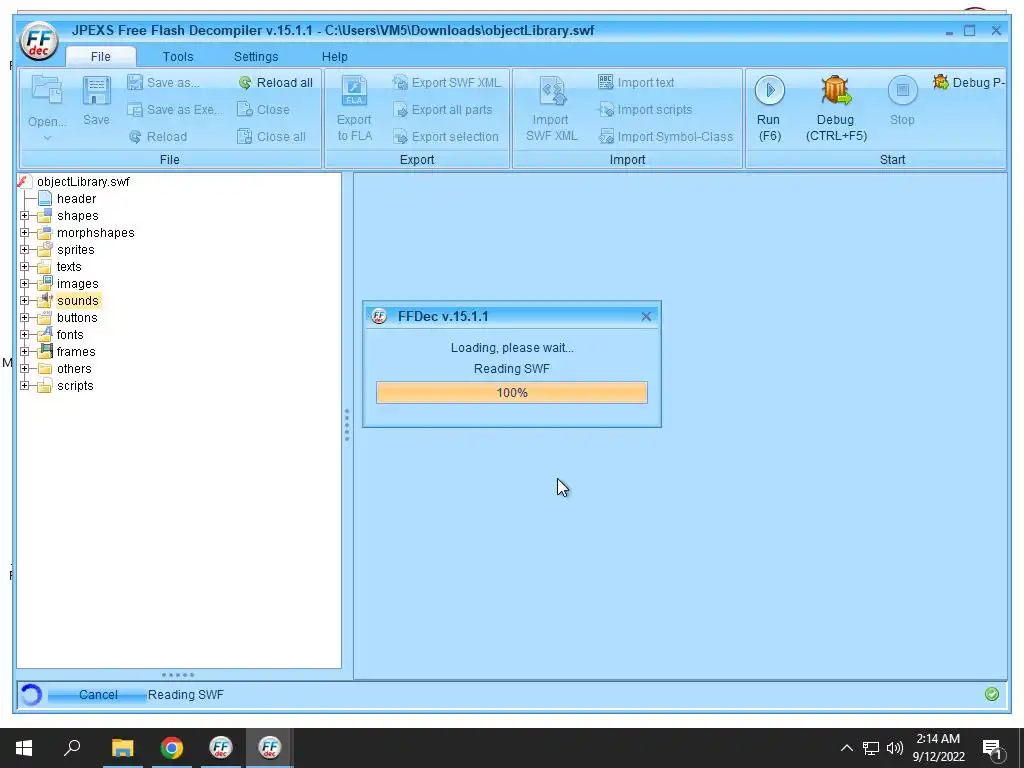
Task: Select objectLibrary.swf root tree node
Action: pos(84,182)
